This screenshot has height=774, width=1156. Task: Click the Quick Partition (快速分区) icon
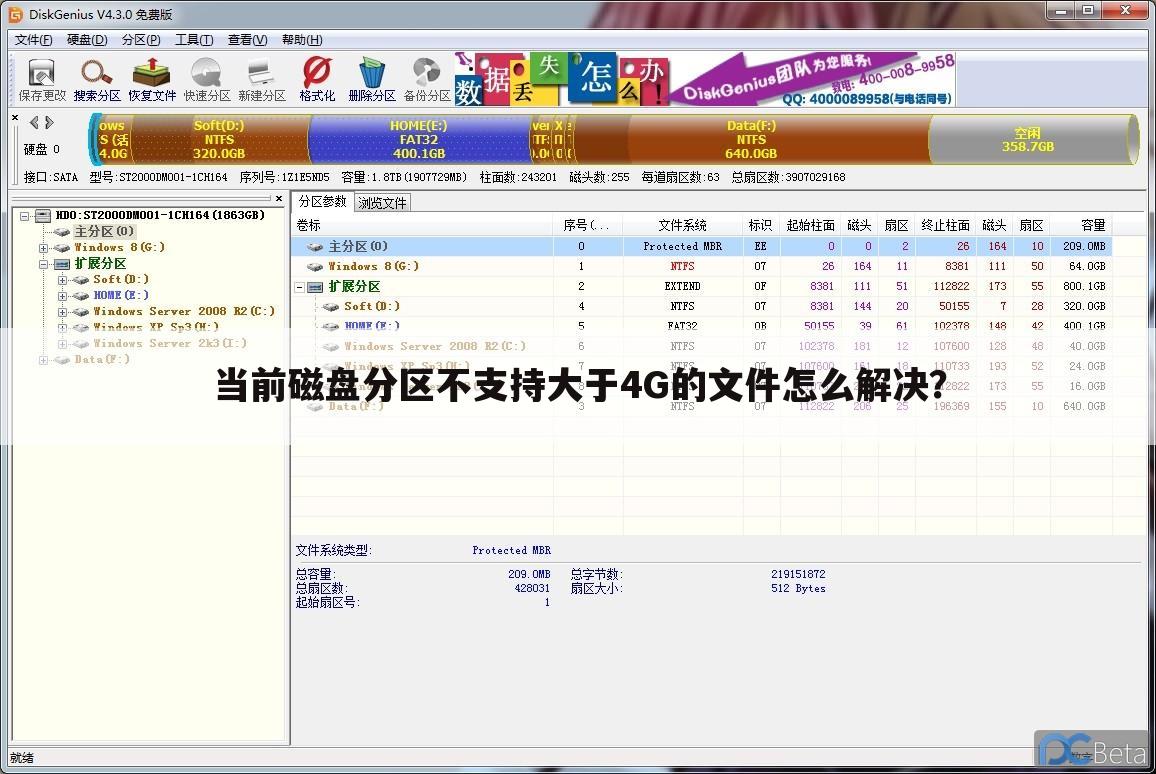(x=207, y=80)
